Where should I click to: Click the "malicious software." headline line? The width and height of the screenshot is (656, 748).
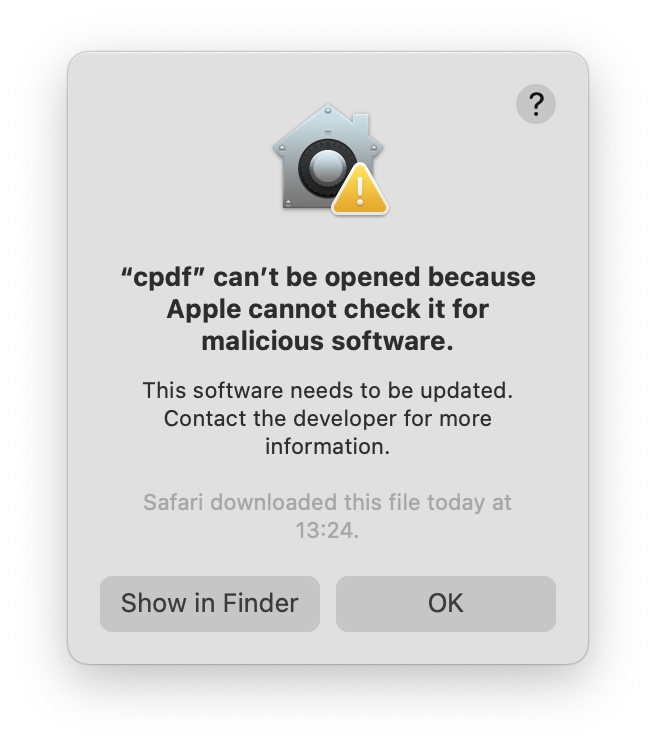[x=327, y=341]
